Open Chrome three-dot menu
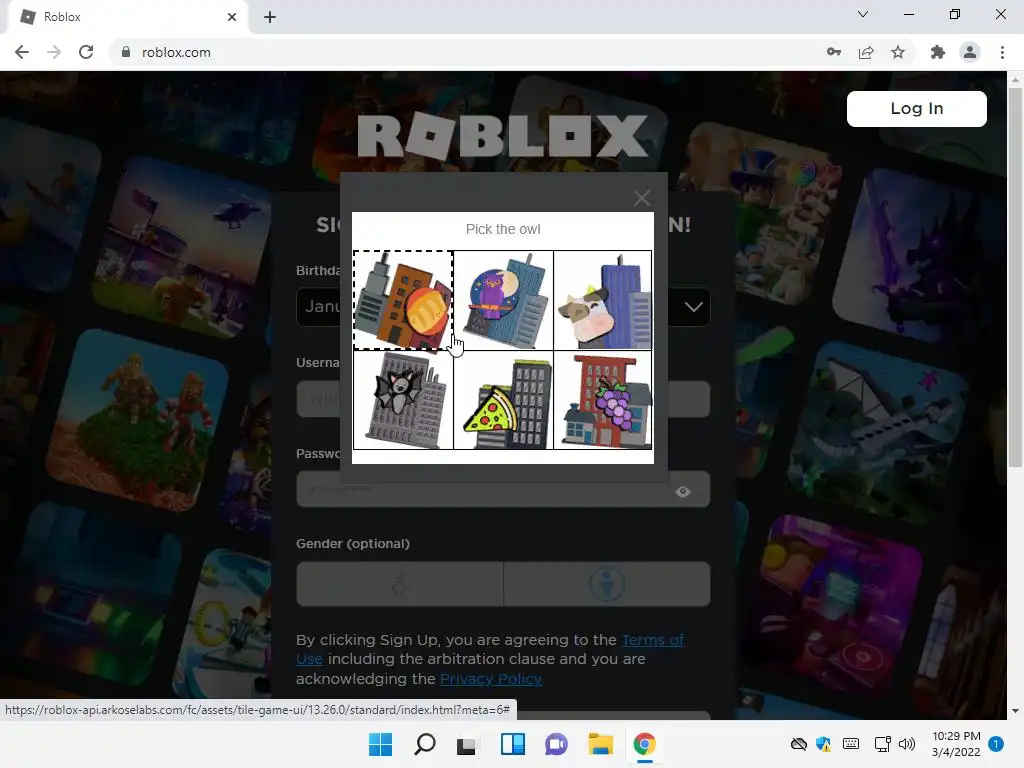Screen dimensions: 1024x768 click(x=1002, y=52)
